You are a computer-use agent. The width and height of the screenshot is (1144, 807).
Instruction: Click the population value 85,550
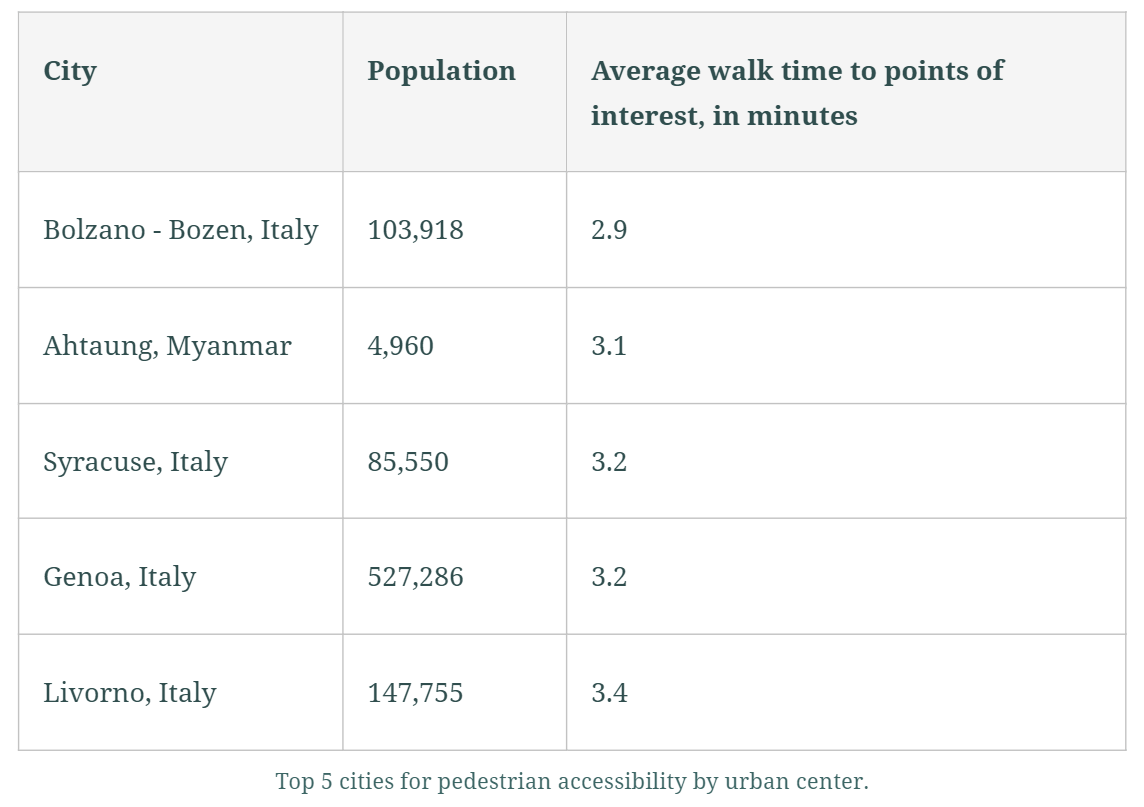tap(408, 462)
